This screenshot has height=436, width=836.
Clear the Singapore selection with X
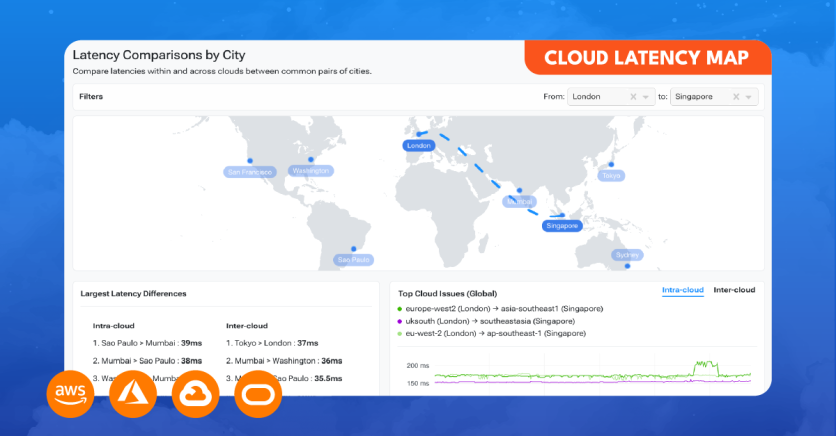pyautogui.click(x=736, y=96)
